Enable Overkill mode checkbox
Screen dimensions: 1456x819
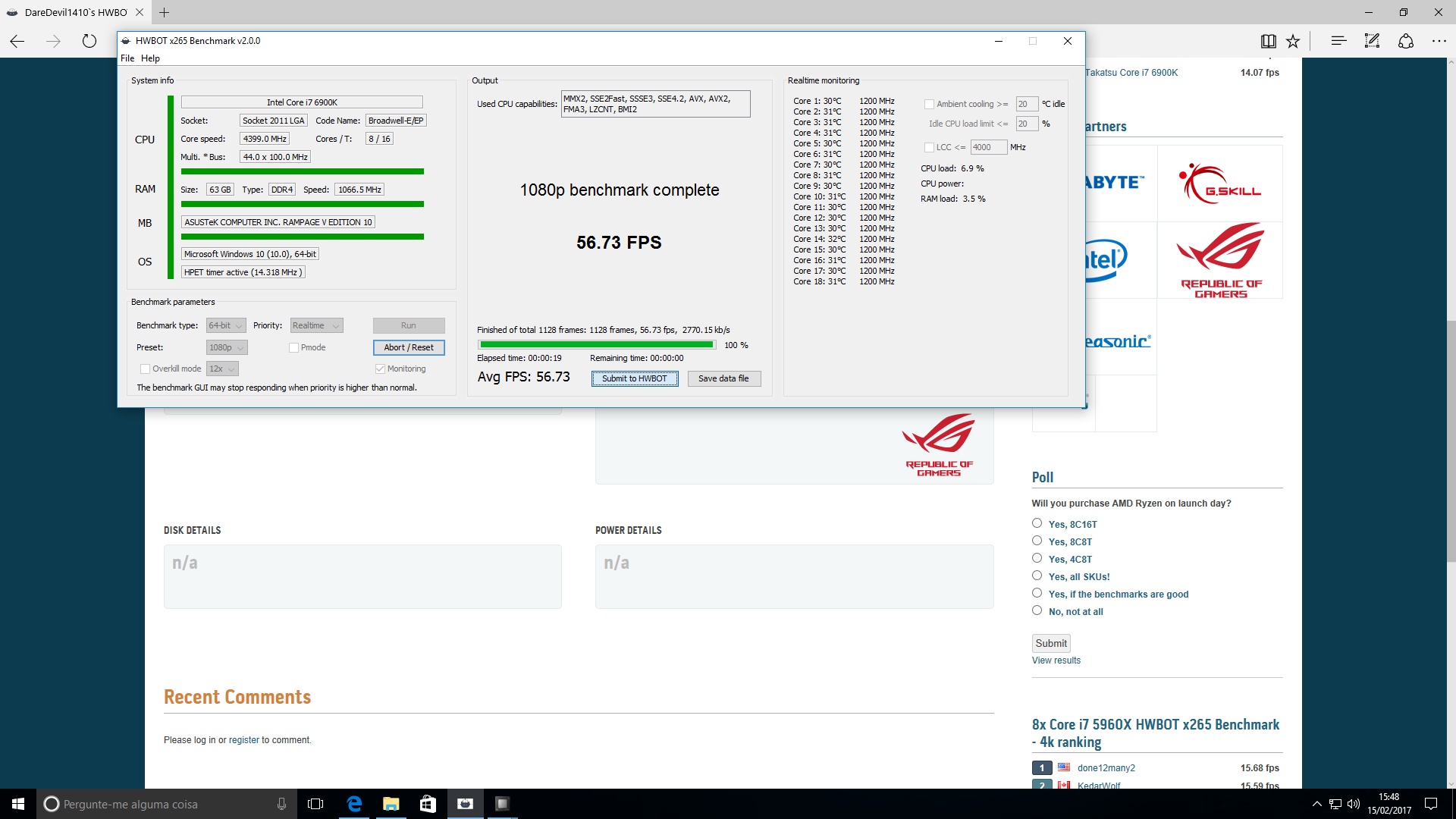[145, 369]
